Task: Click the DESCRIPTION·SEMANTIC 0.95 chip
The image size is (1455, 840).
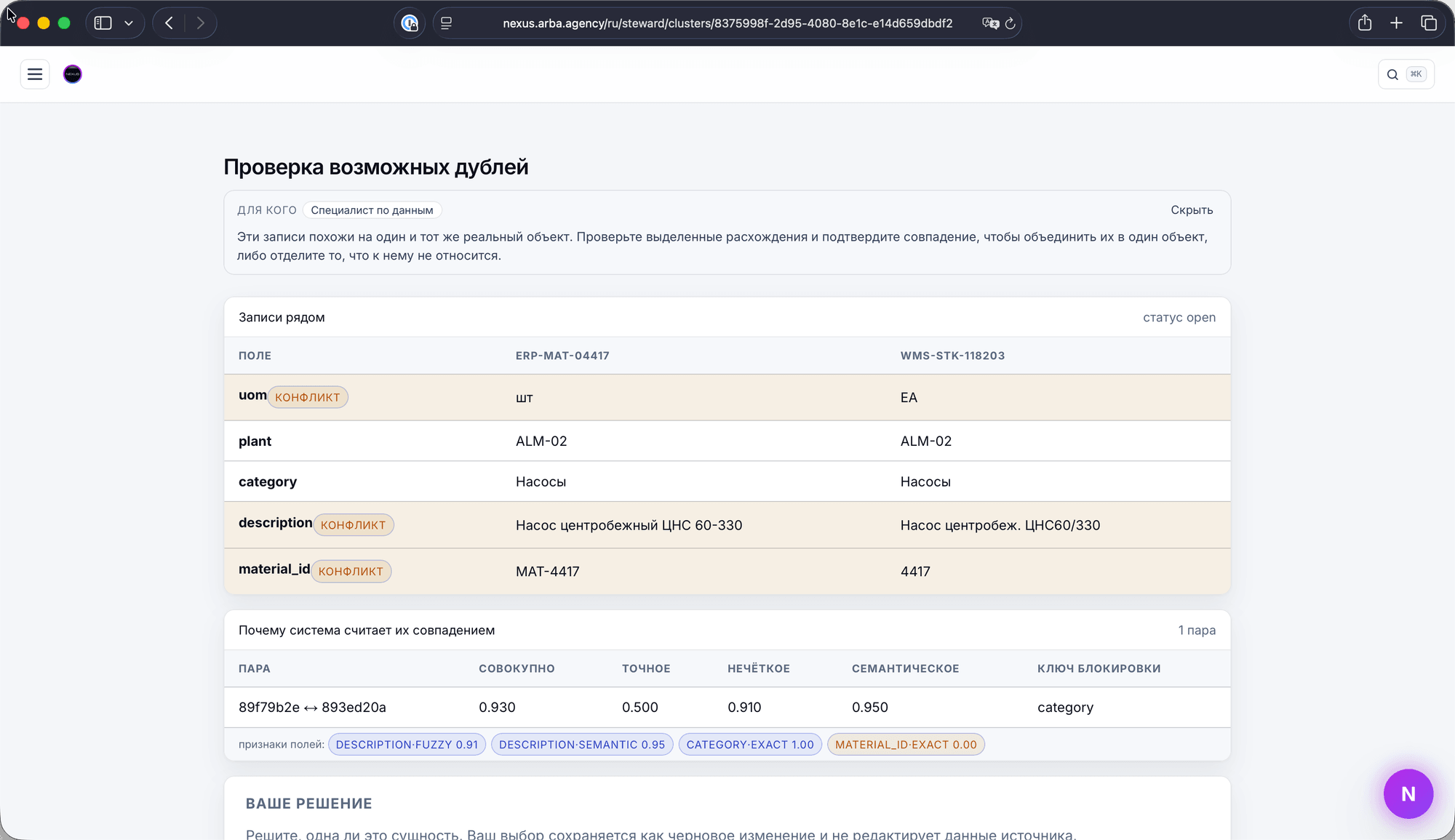Action: (582, 745)
